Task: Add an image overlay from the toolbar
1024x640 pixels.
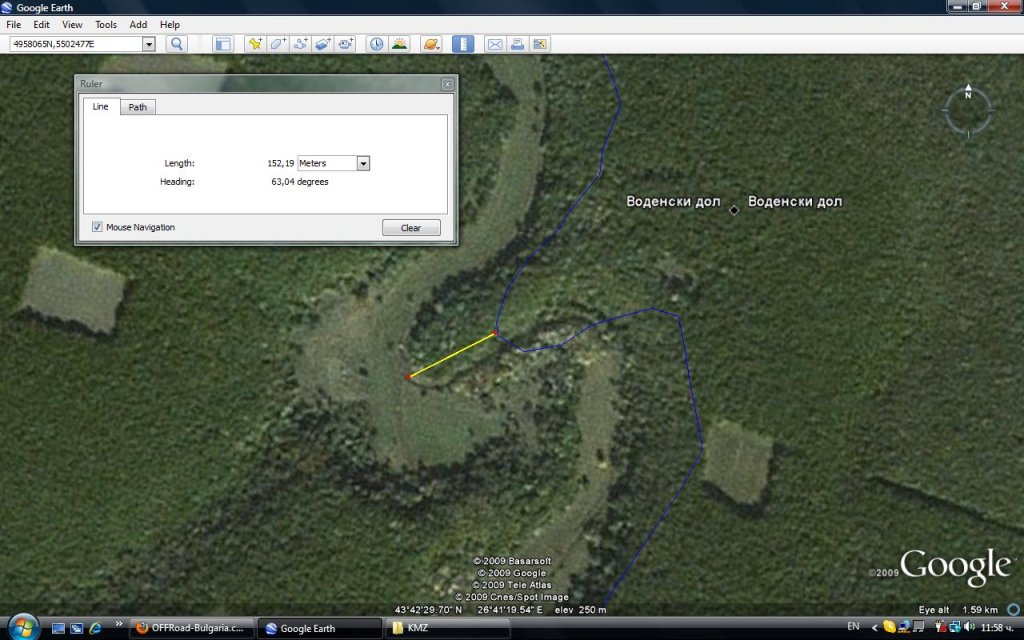Action: tap(323, 44)
